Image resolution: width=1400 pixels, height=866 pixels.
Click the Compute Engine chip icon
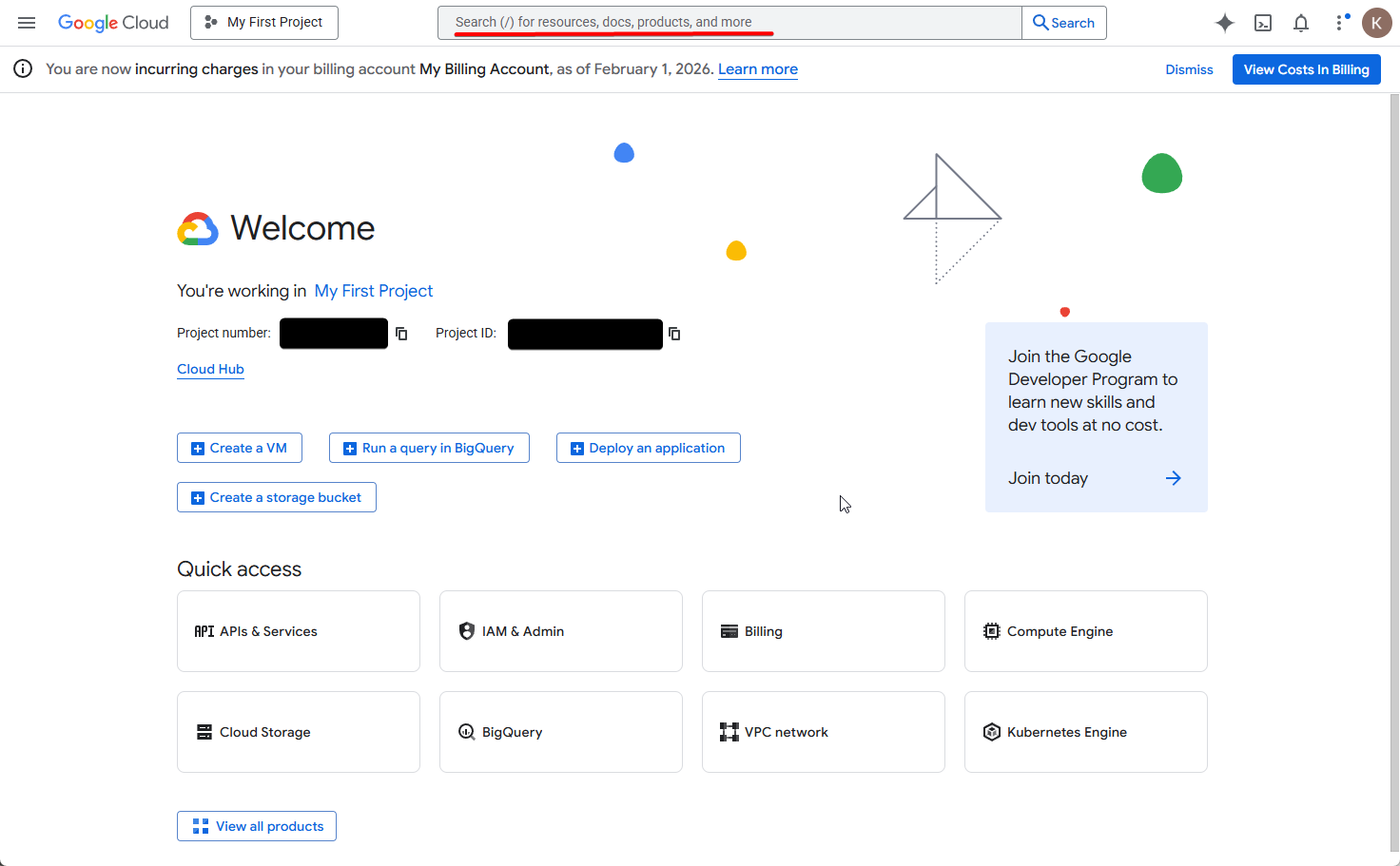992,631
